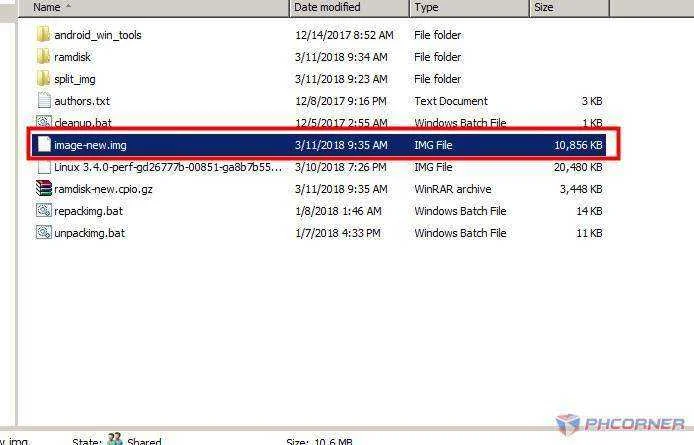Click the Size: 10.6 MB status text
Image resolution: width=694 pixels, height=445 pixels.
[x=319, y=441]
